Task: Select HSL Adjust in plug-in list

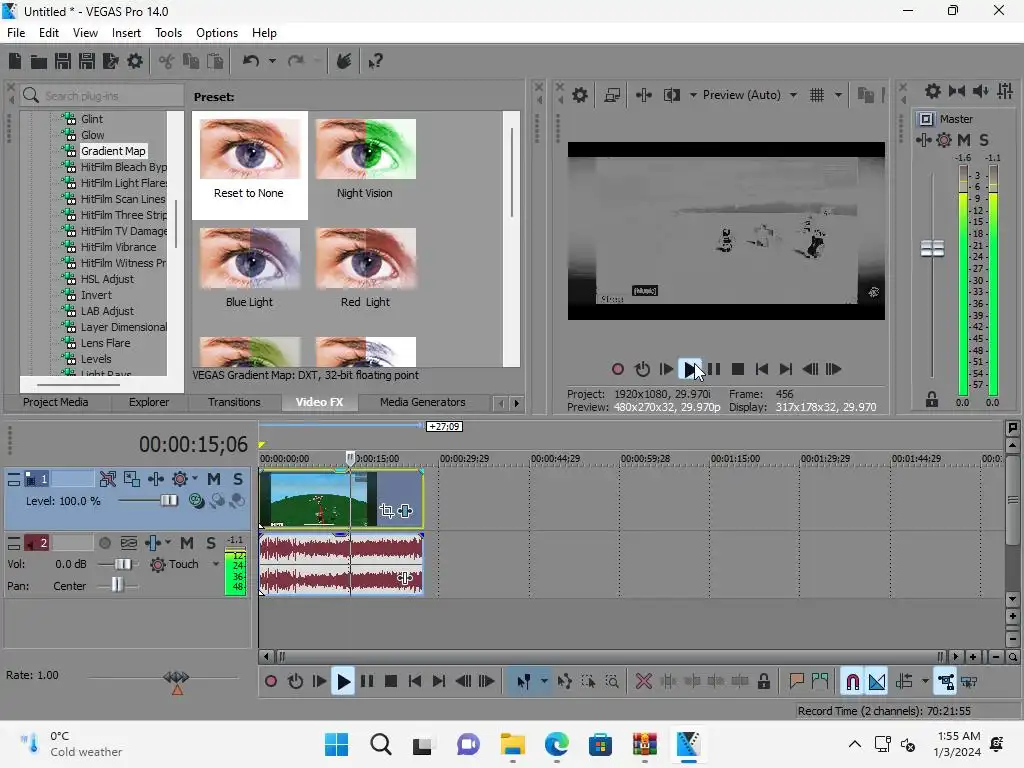Action: click(x=107, y=279)
